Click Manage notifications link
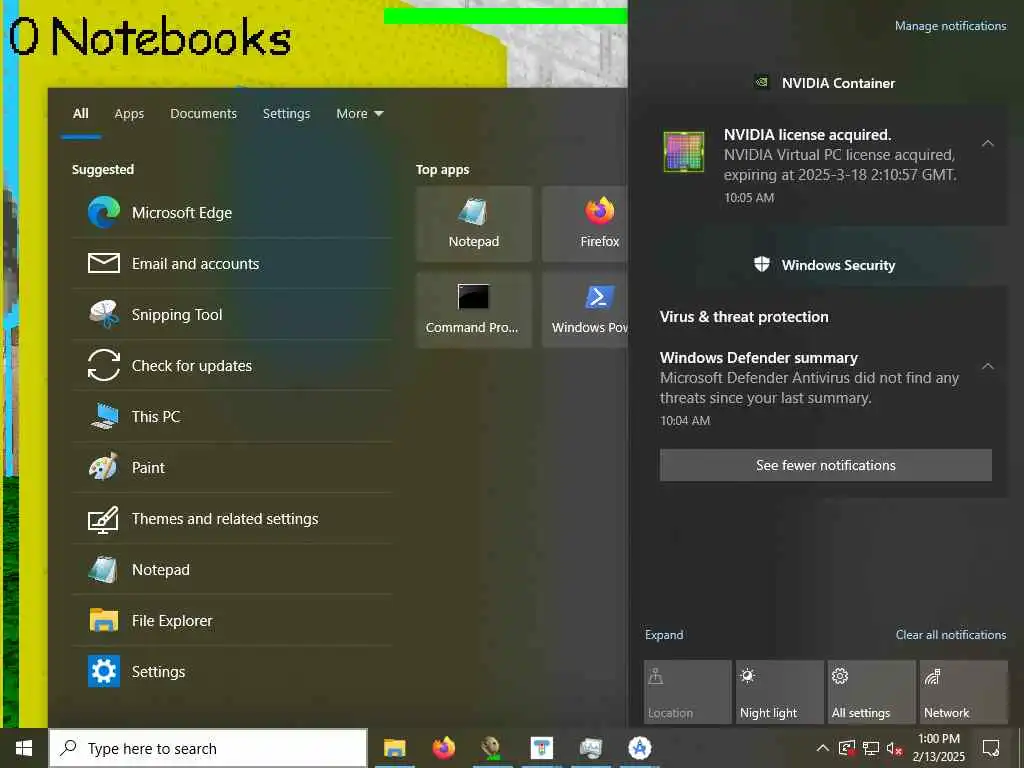The image size is (1024, 768). pyautogui.click(x=950, y=26)
